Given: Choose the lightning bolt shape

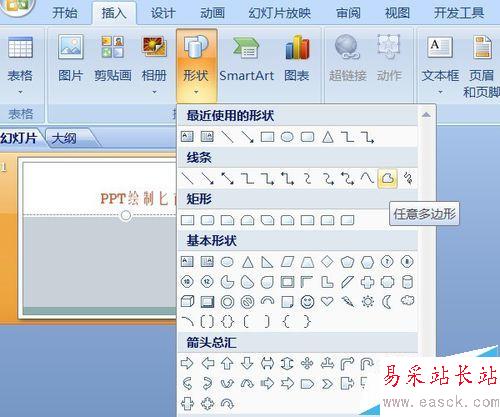Looking at the screenshot, I should coord(347,301).
